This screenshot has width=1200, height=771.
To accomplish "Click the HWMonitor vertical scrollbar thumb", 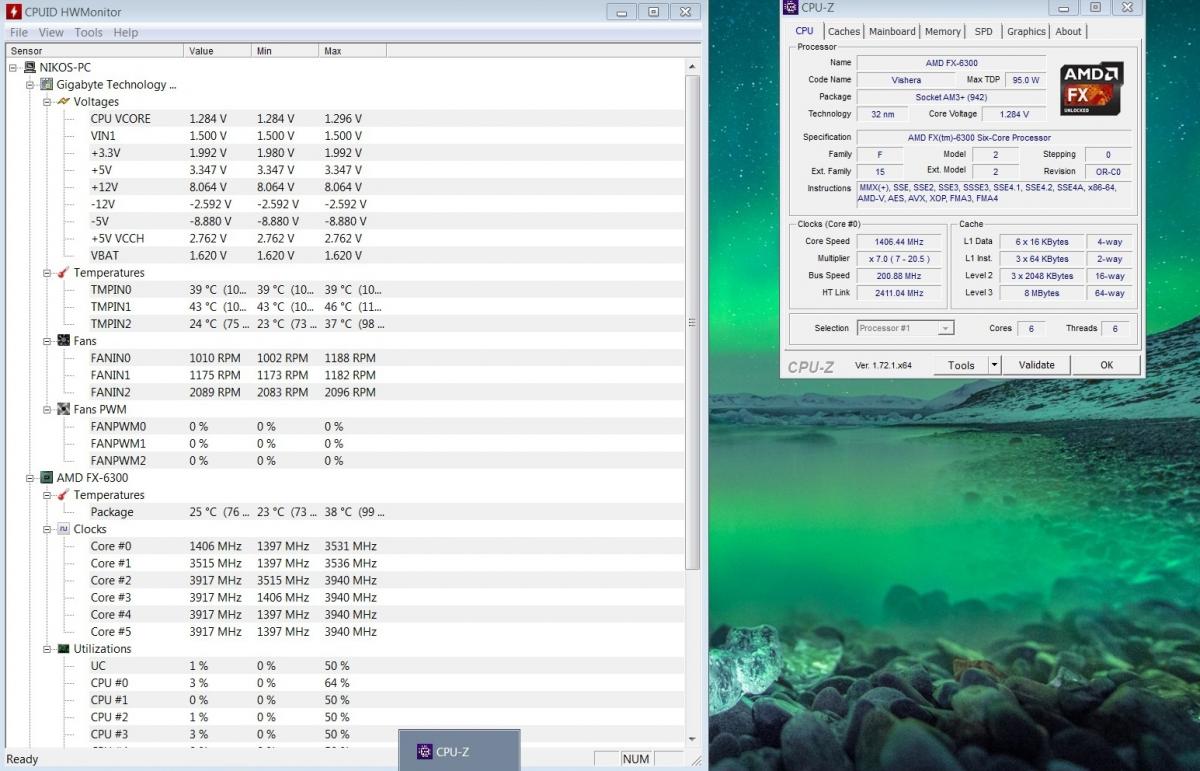I will click(692, 322).
